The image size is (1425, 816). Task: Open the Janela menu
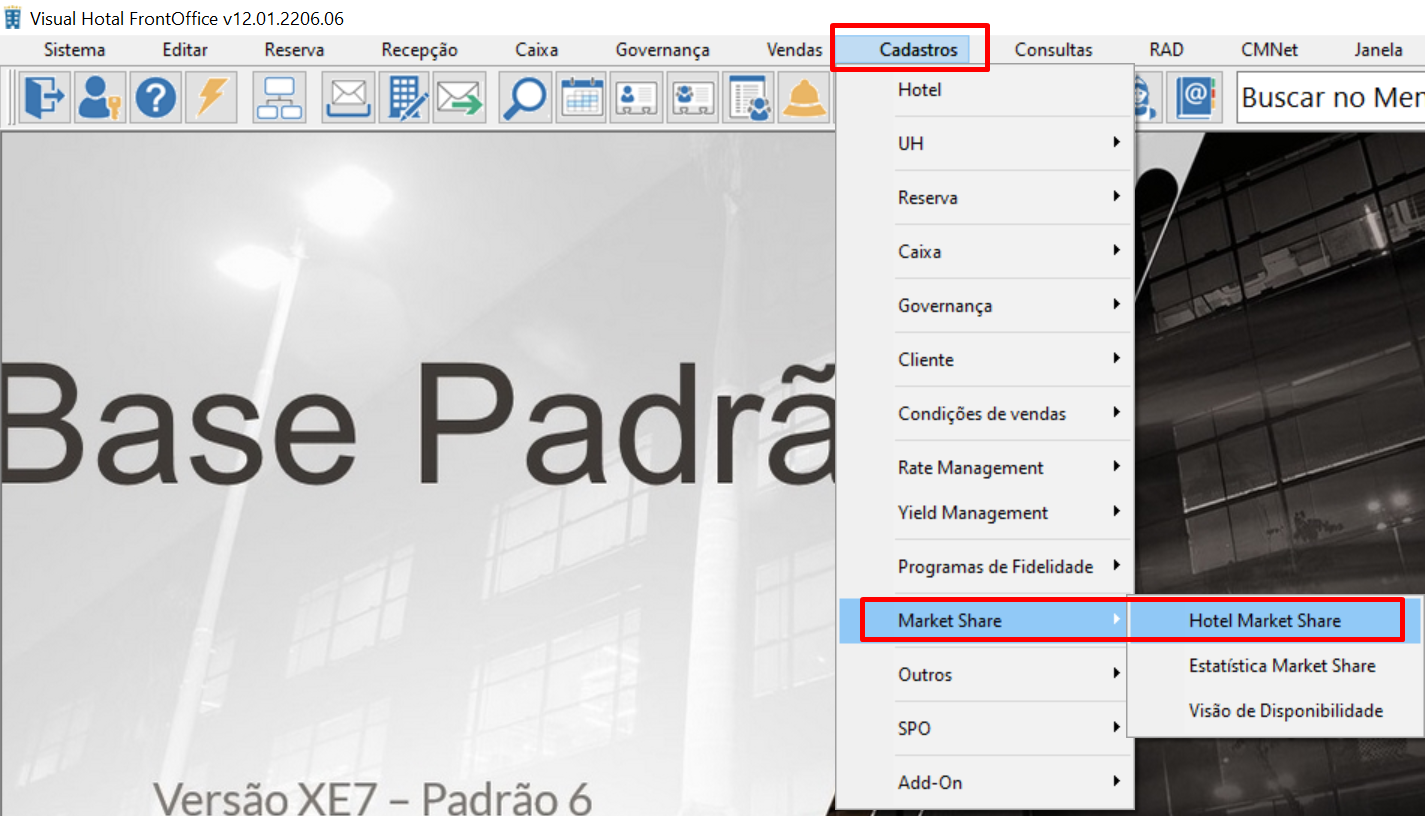click(x=1378, y=50)
